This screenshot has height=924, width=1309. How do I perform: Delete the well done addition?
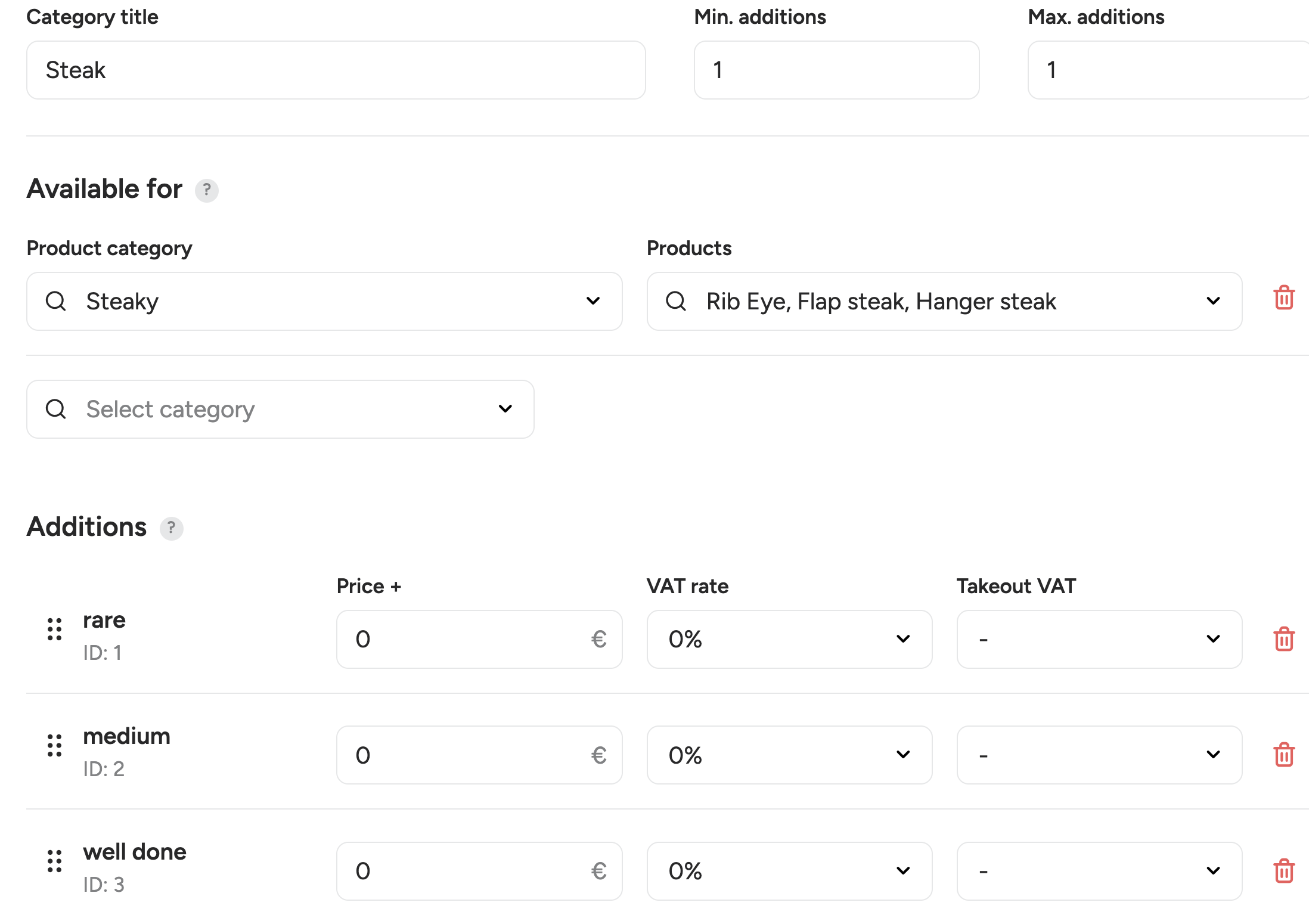[1283, 871]
